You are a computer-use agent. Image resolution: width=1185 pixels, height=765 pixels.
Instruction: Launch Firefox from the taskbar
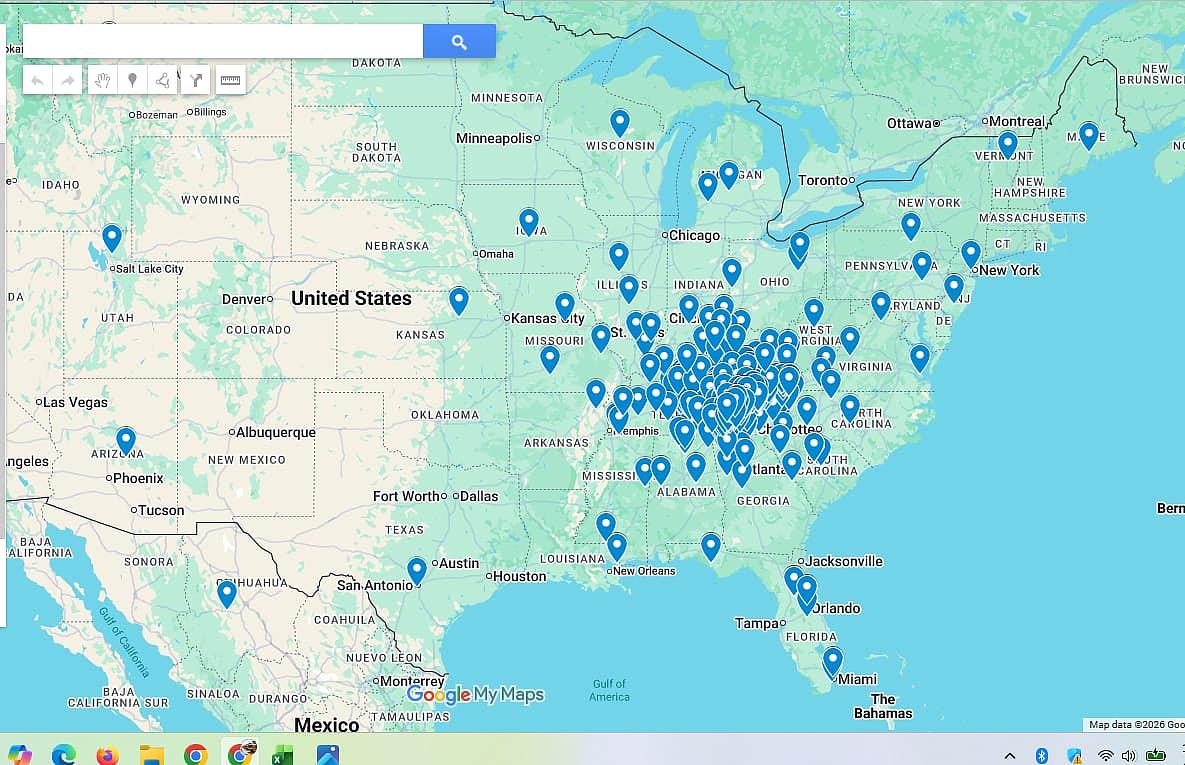107,755
